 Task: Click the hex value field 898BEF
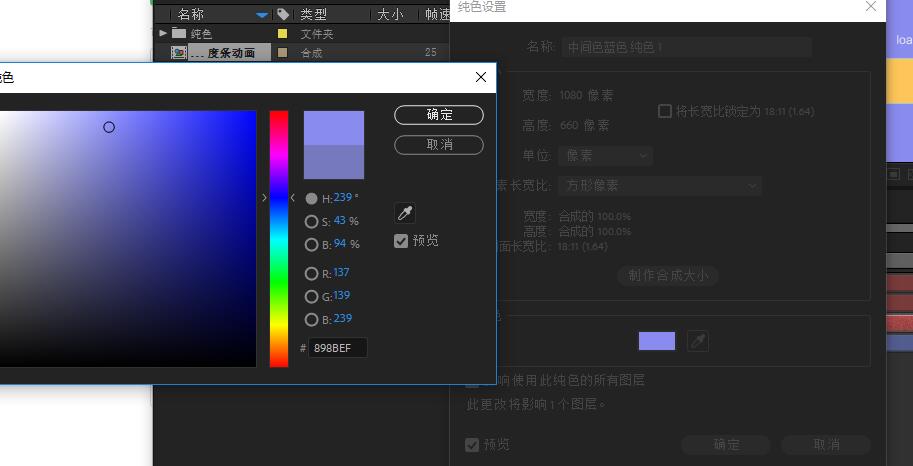click(338, 348)
